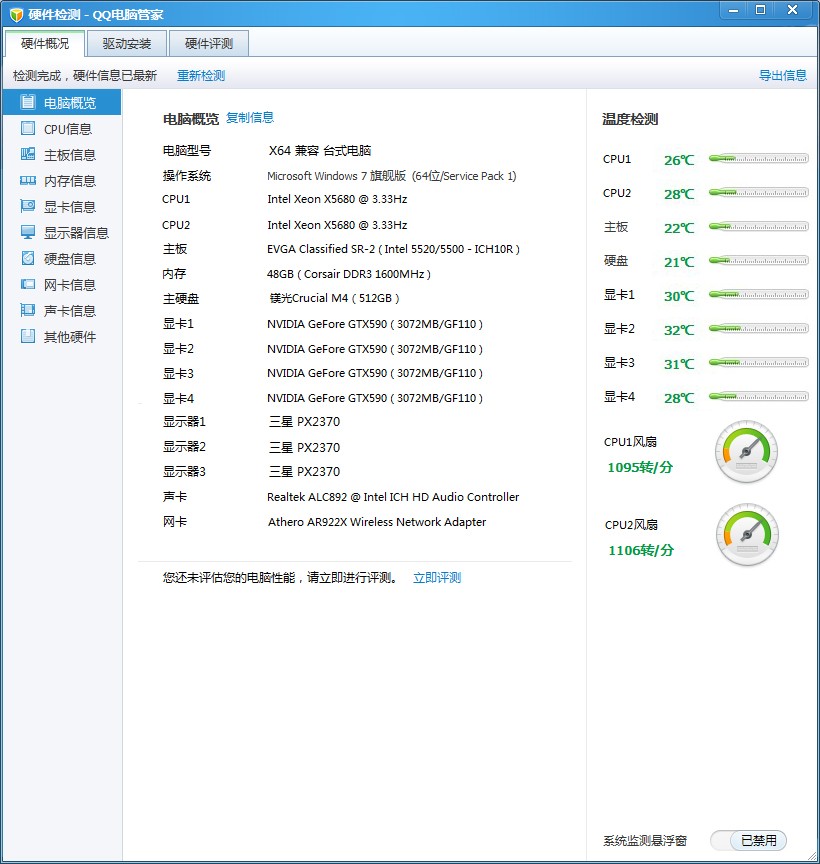Click the 48GB Corsair DDR3 memory text
820x864 pixels.
pos(349,274)
